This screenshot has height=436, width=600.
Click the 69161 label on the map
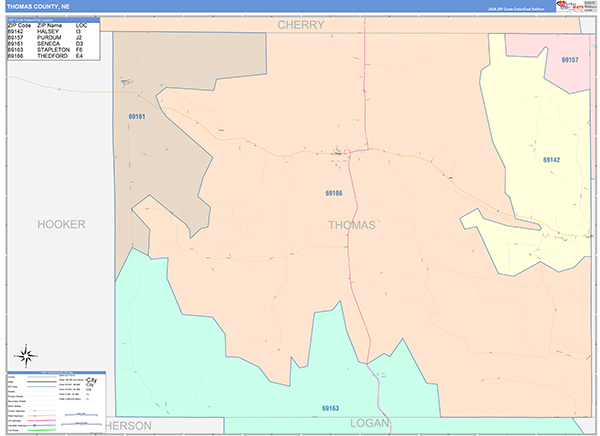click(x=137, y=116)
